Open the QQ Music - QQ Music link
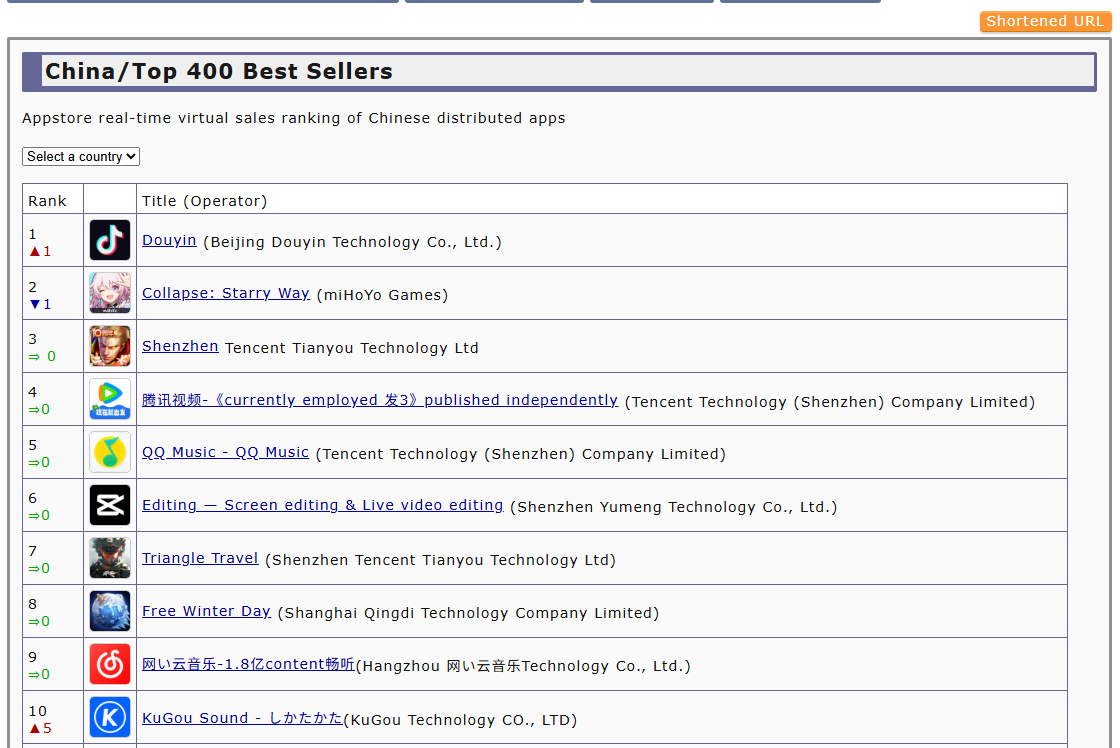Viewport: 1120px width, 748px height. click(226, 452)
